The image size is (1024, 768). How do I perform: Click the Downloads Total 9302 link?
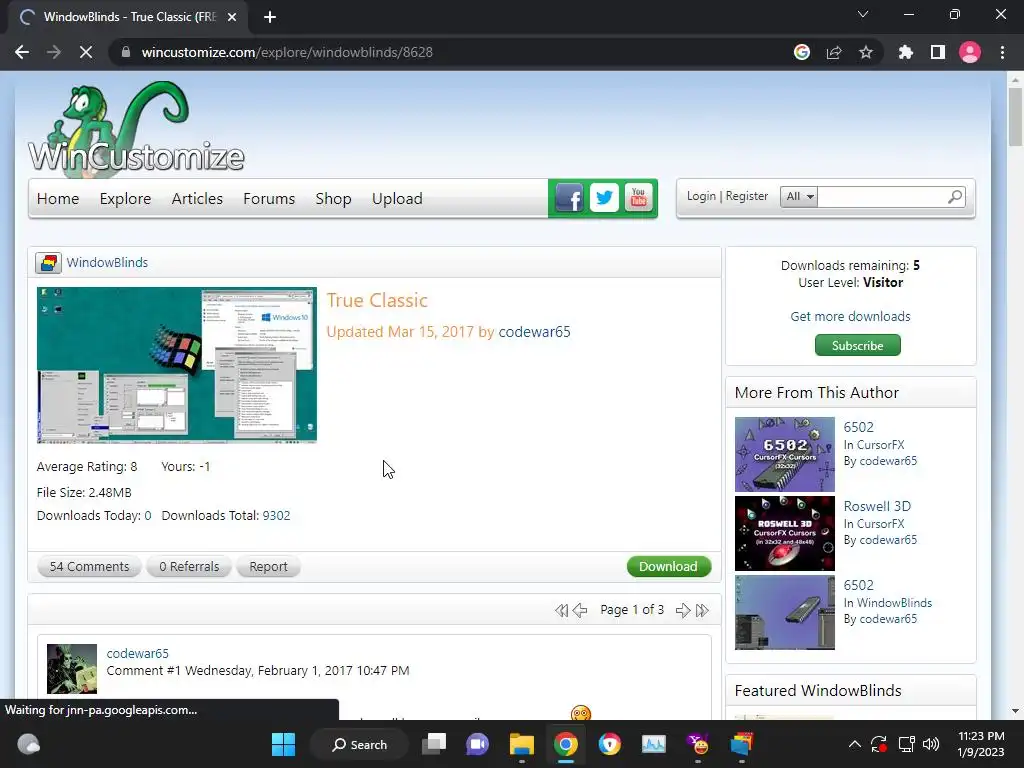click(276, 515)
